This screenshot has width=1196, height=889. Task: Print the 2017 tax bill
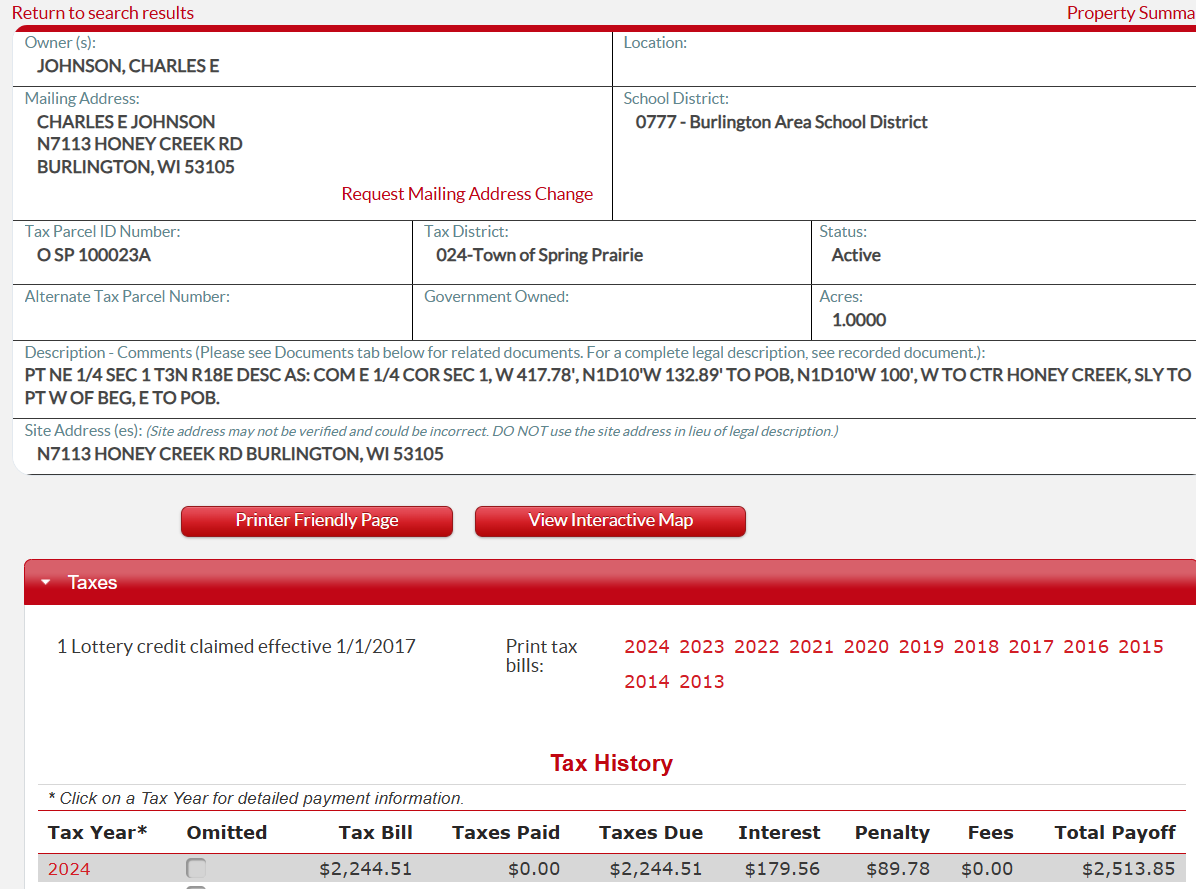[x=1031, y=647]
